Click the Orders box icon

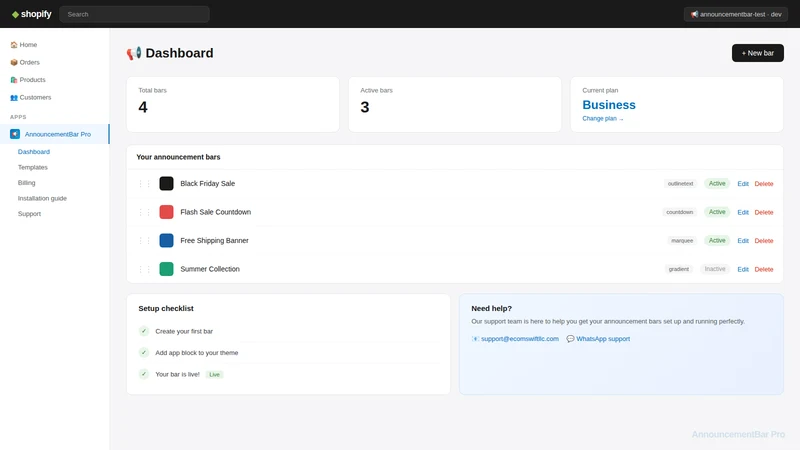pos(14,62)
